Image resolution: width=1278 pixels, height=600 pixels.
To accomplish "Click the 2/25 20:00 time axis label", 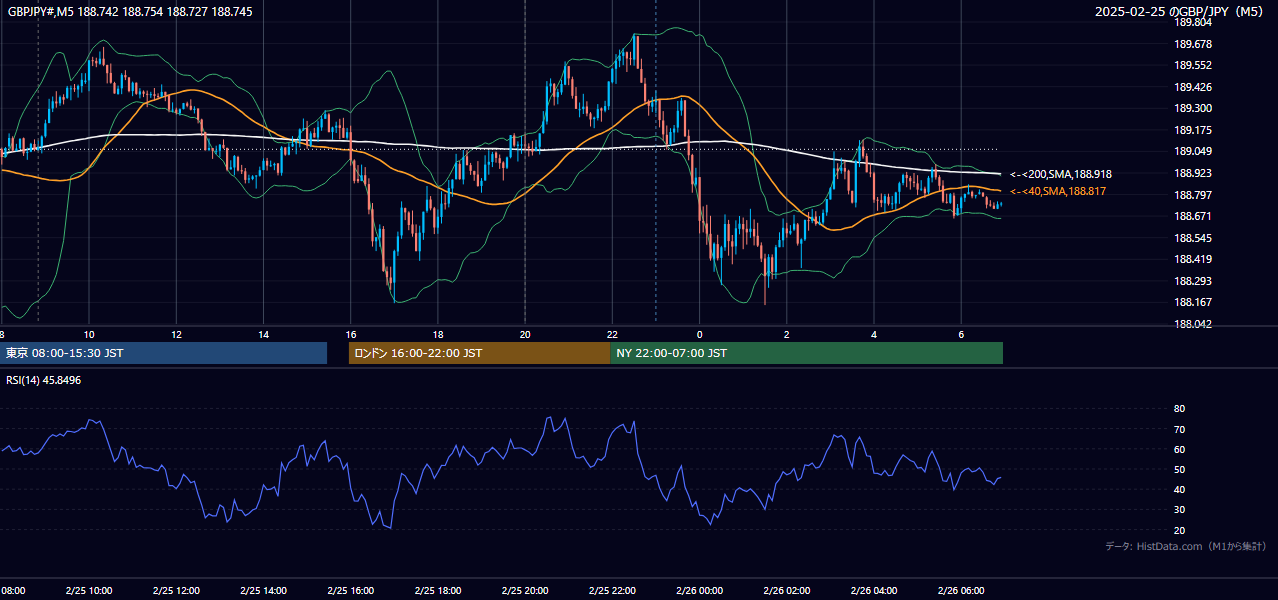I will tap(525, 591).
